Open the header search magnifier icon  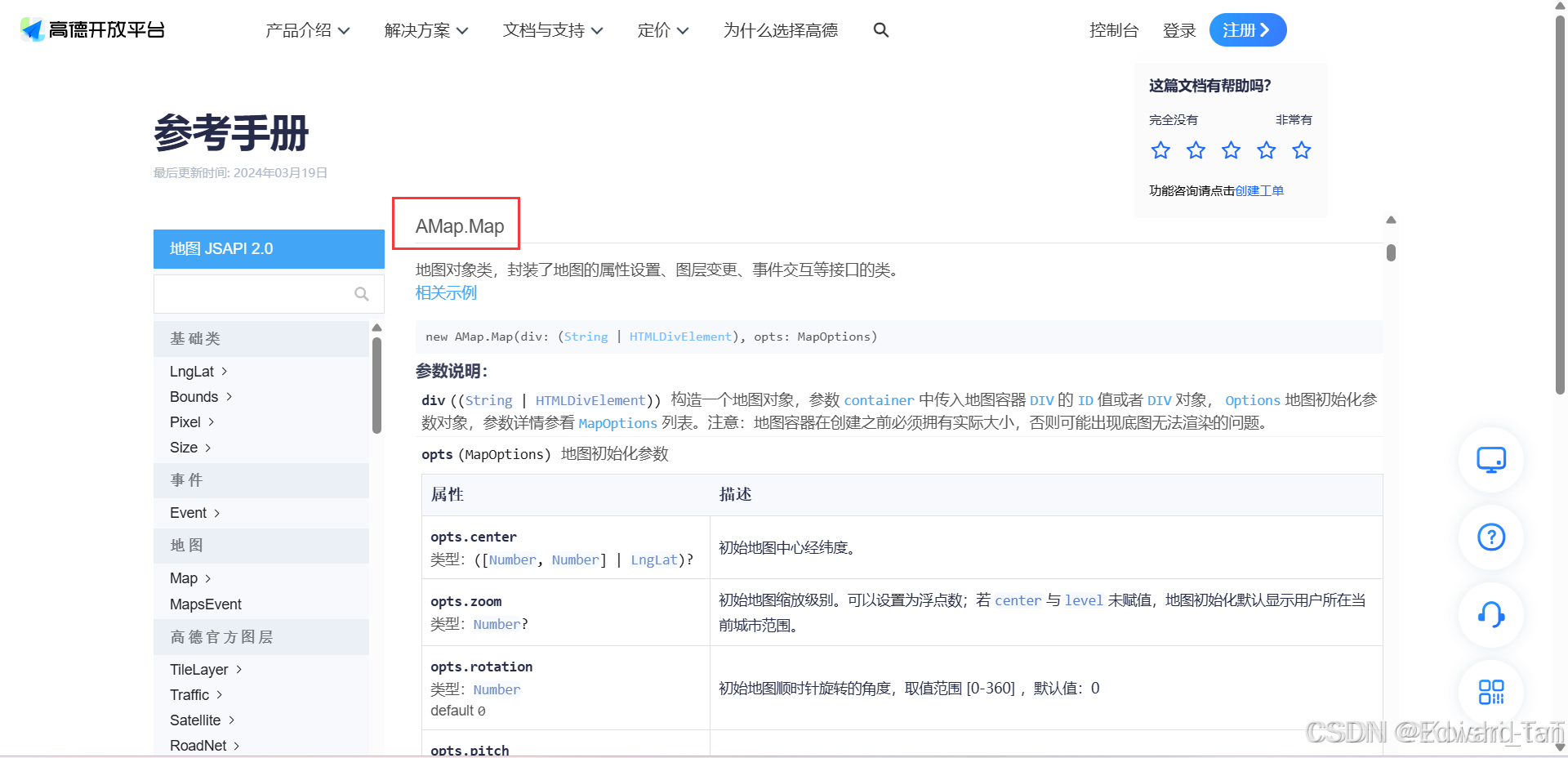click(880, 30)
